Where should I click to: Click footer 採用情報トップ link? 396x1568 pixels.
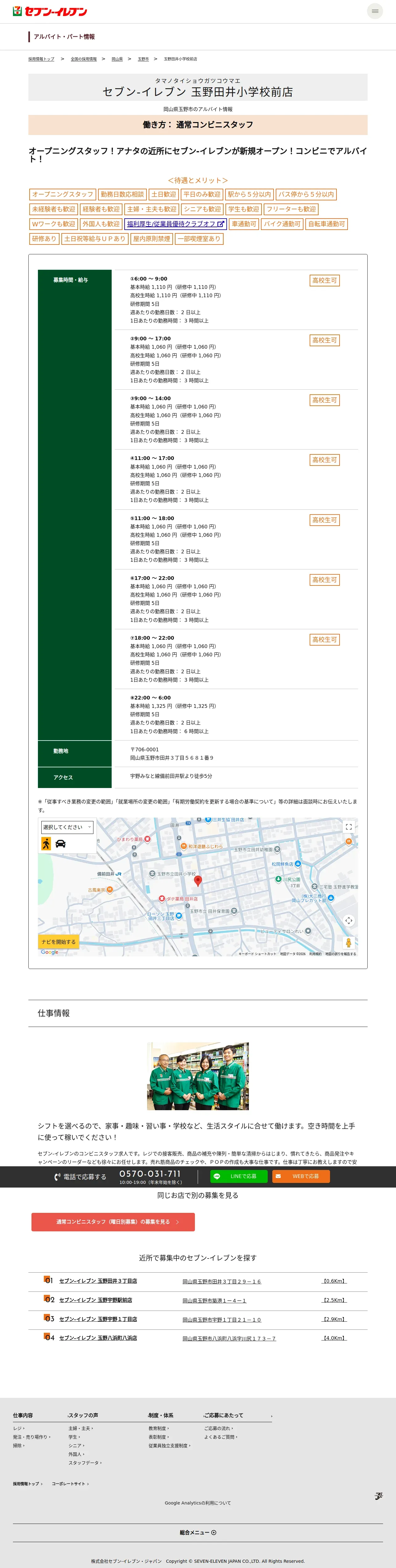click(x=27, y=1484)
